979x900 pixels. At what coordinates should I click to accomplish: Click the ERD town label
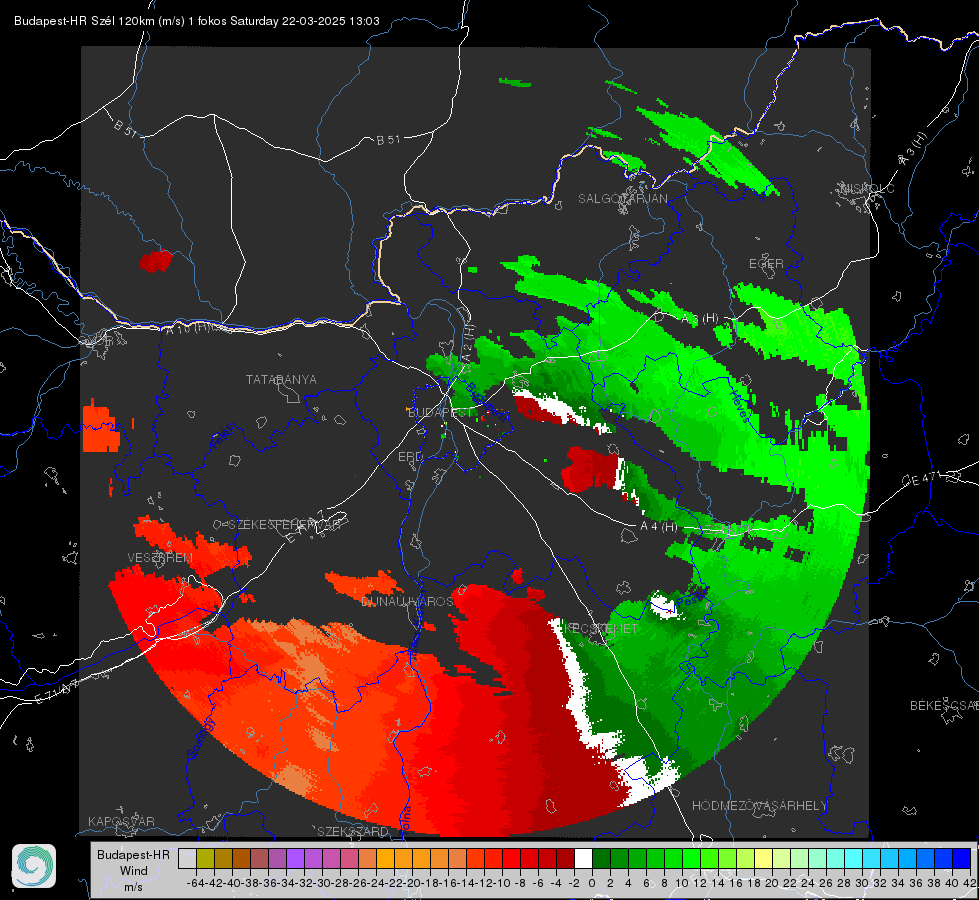pyautogui.click(x=410, y=457)
